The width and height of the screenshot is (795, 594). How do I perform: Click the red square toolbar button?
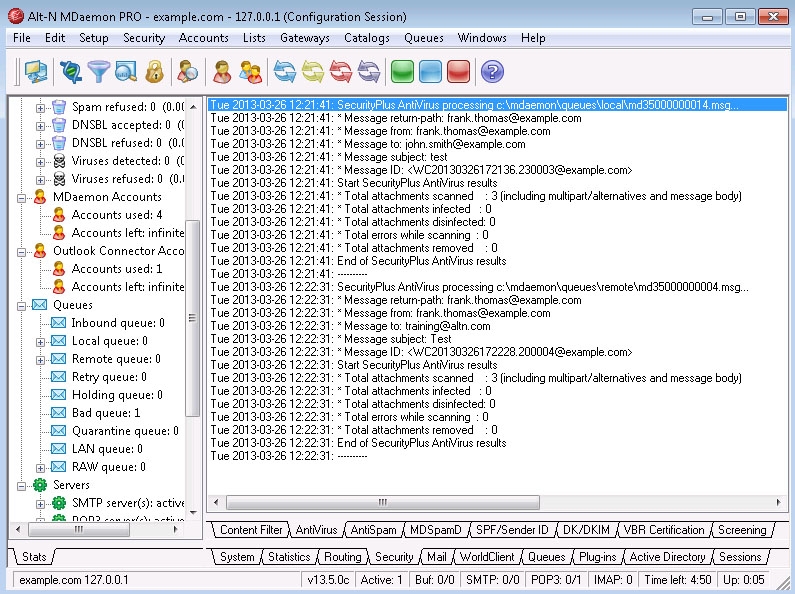(458, 71)
